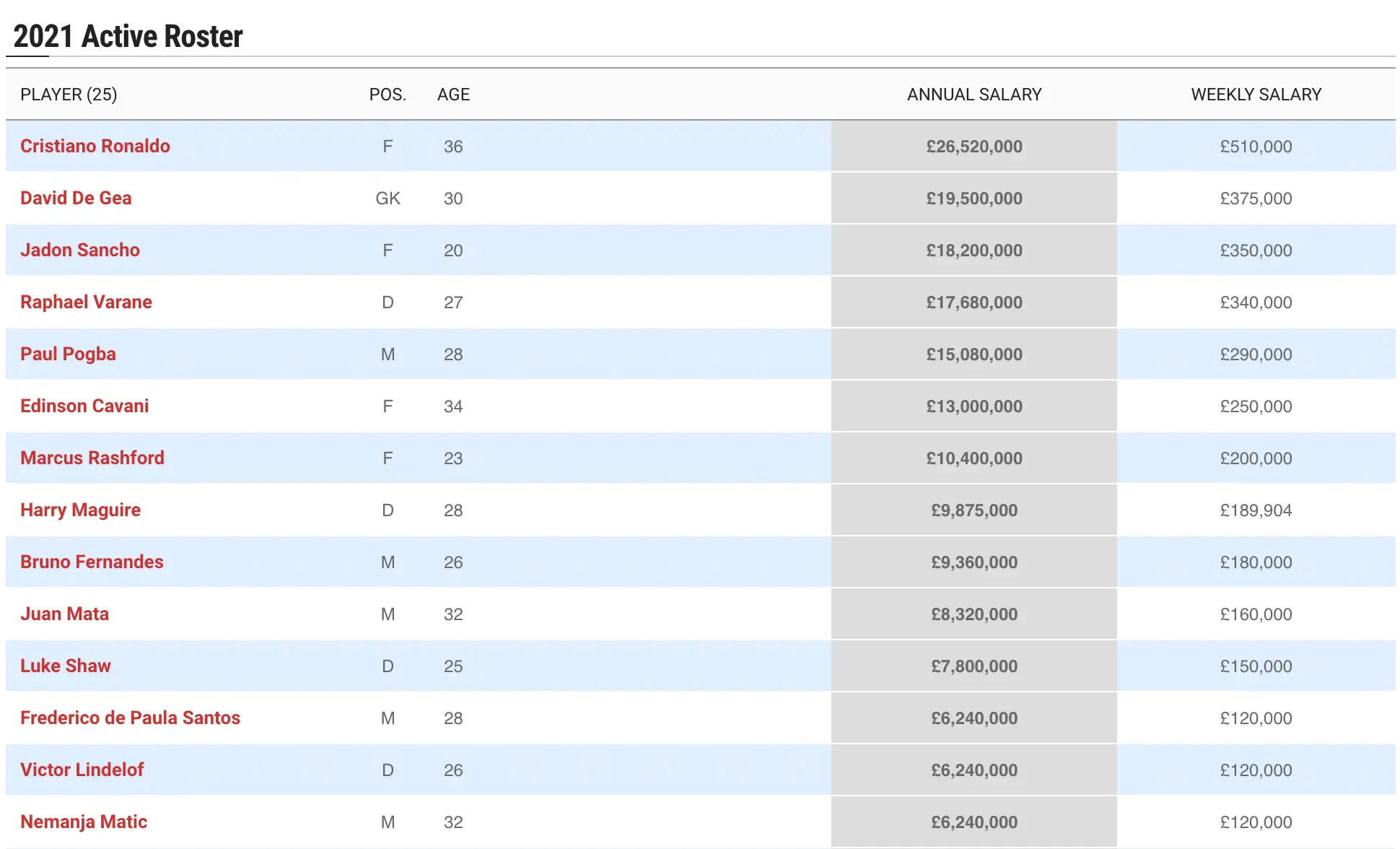The height and width of the screenshot is (849, 1400).
Task: Sort the table by POS. column
Action: point(388,94)
